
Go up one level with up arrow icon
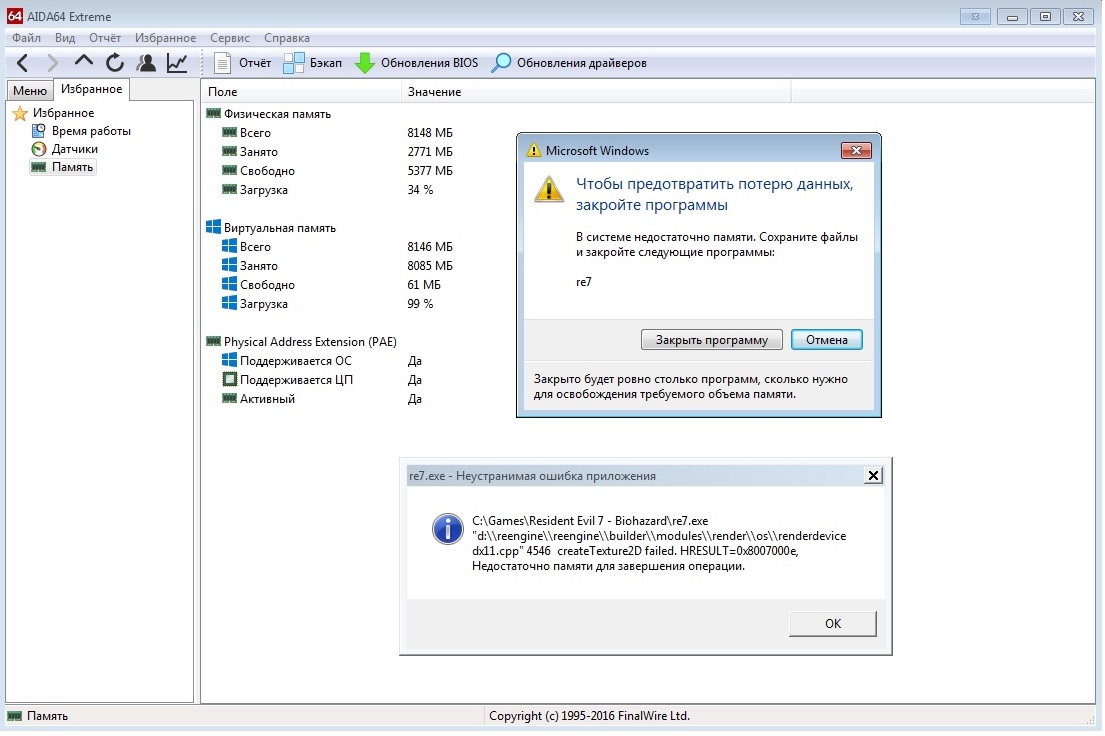pyautogui.click(x=84, y=62)
